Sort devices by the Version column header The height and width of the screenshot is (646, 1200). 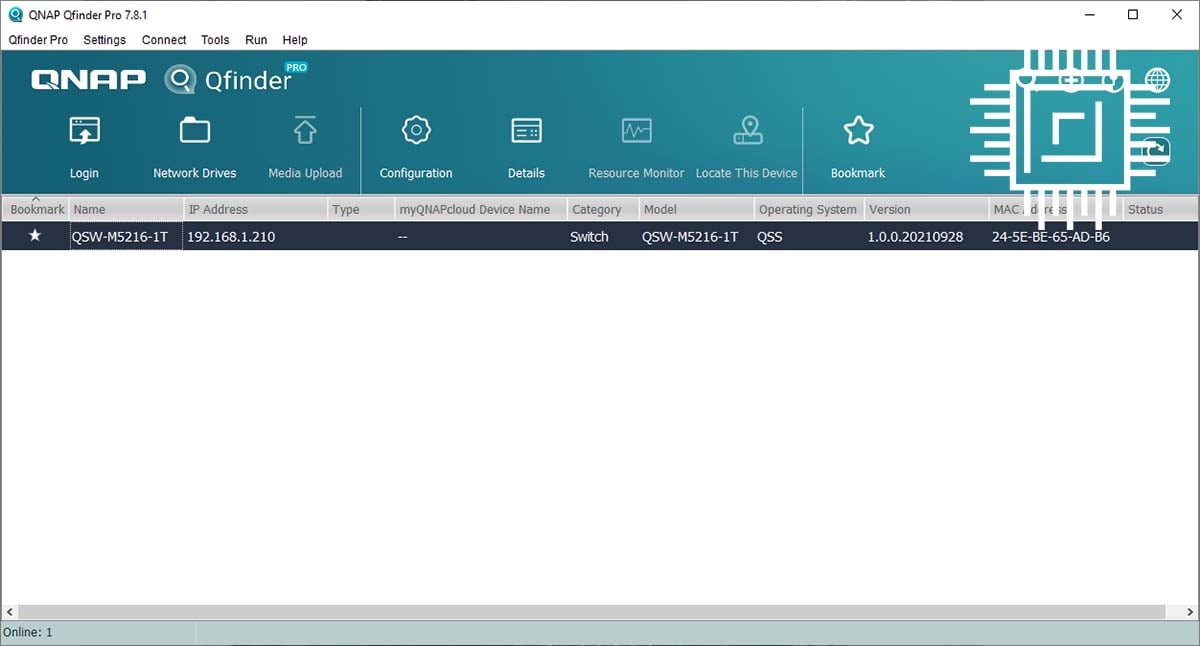pos(926,209)
